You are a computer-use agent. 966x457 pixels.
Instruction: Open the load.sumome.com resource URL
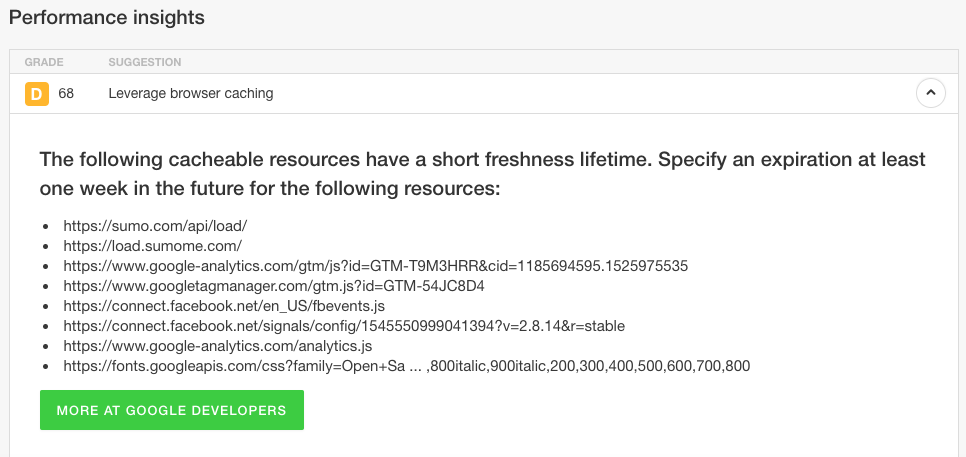pyautogui.click(x=152, y=246)
